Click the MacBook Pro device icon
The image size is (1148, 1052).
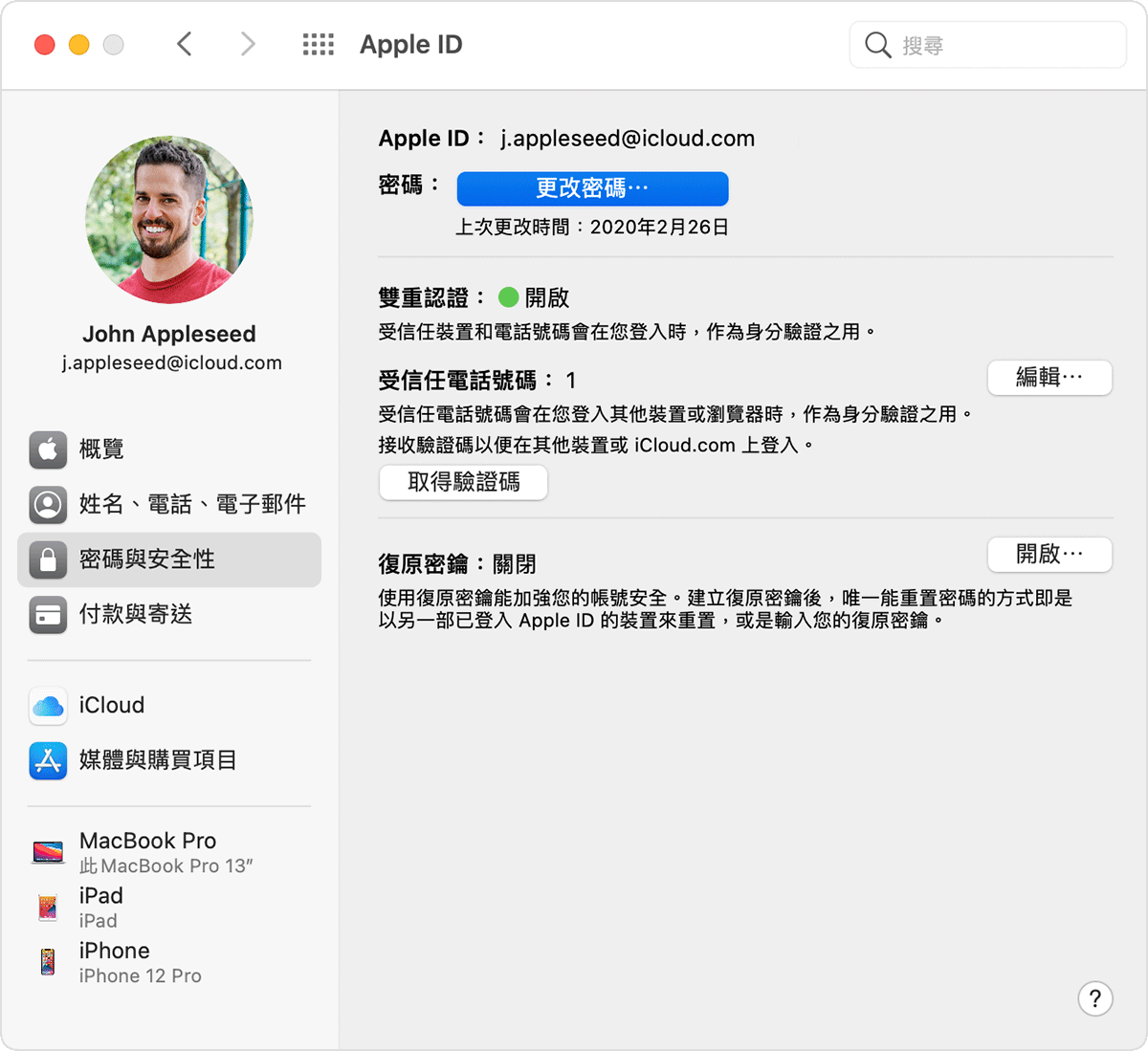48,851
